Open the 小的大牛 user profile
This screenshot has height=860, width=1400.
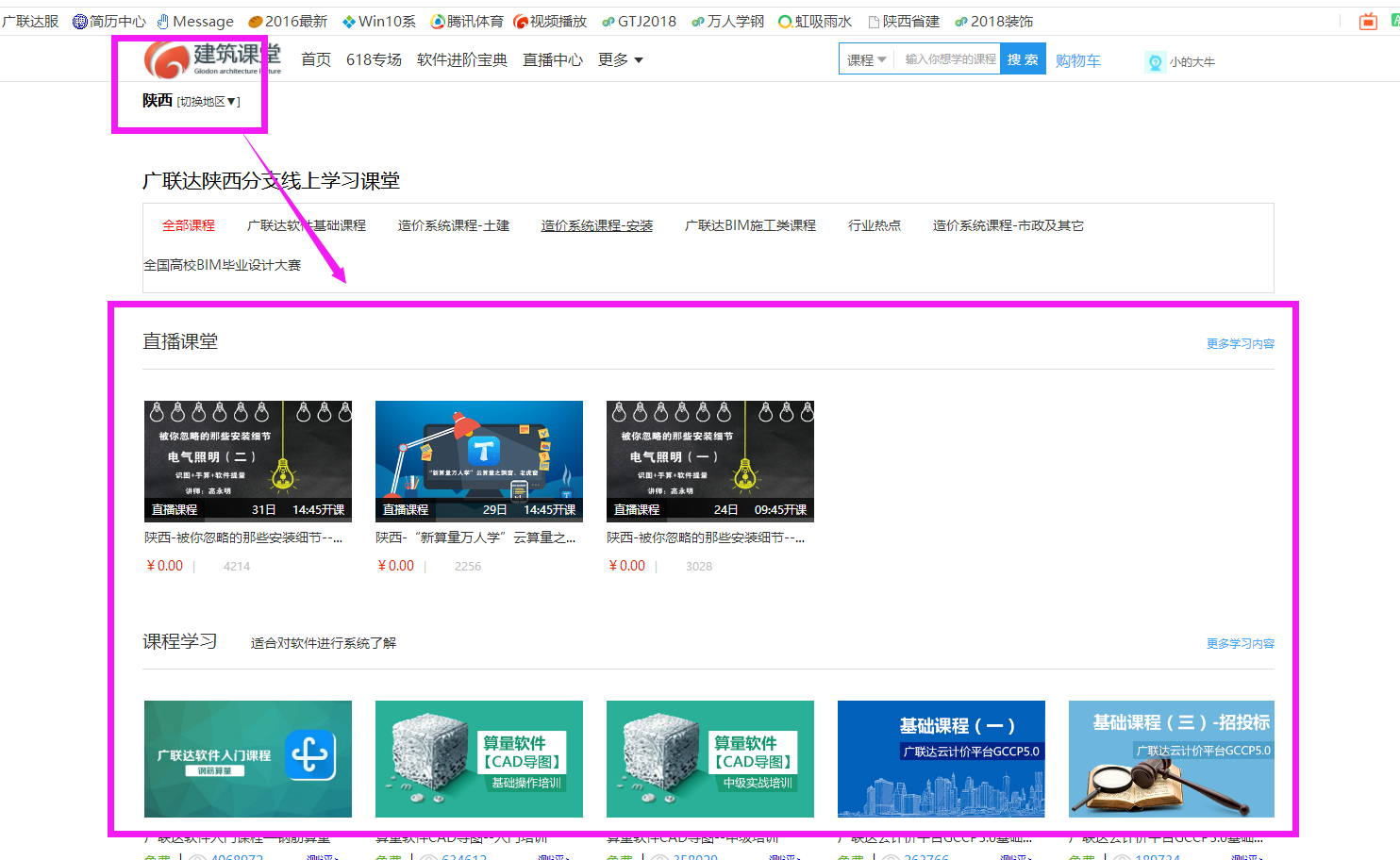click(1192, 62)
